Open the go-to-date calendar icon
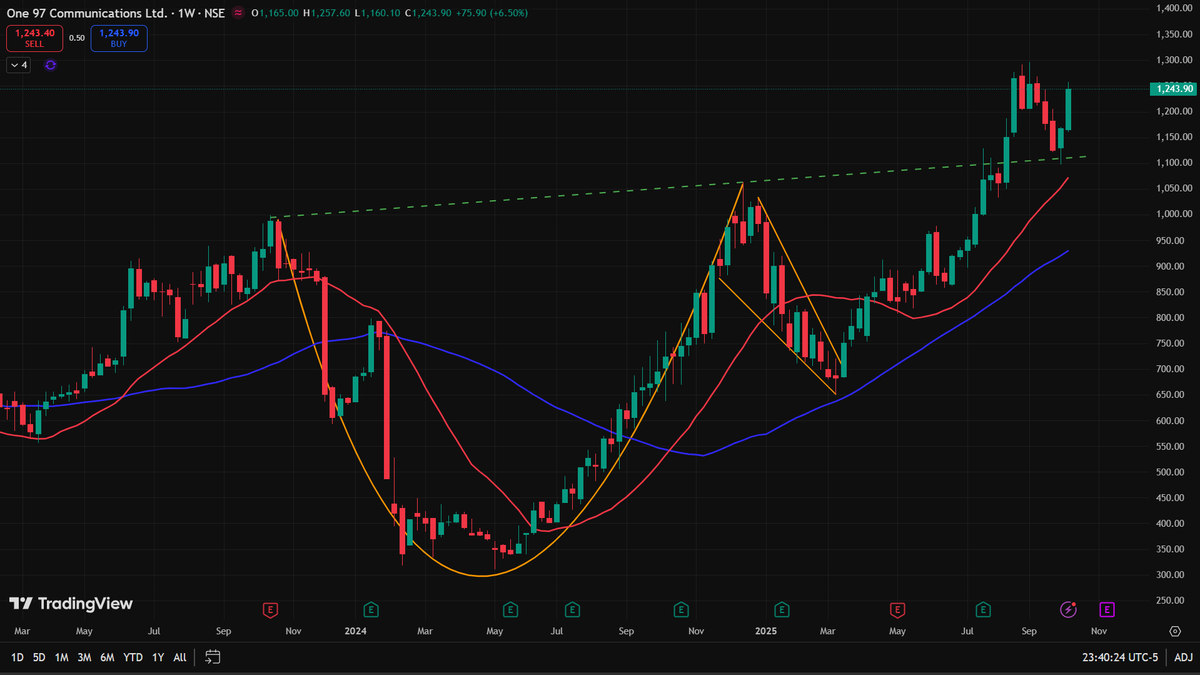Image resolution: width=1200 pixels, height=675 pixels. (212, 657)
